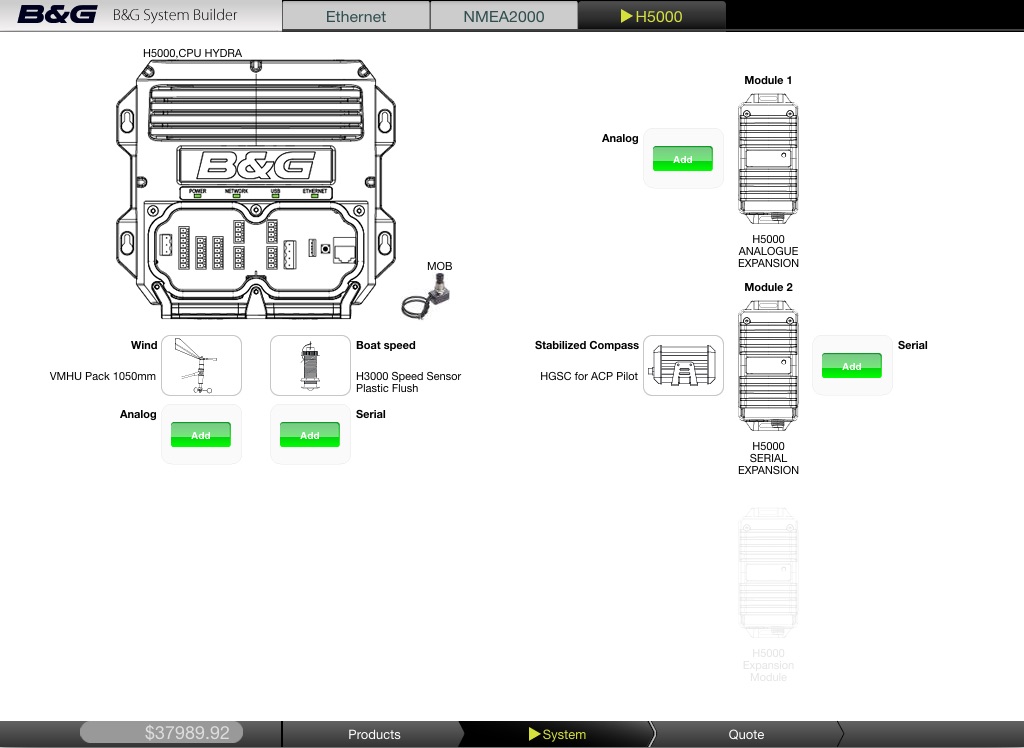Switch to the NMEA2000 tab
This screenshot has height=748, width=1024.
pyautogui.click(x=504, y=16)
